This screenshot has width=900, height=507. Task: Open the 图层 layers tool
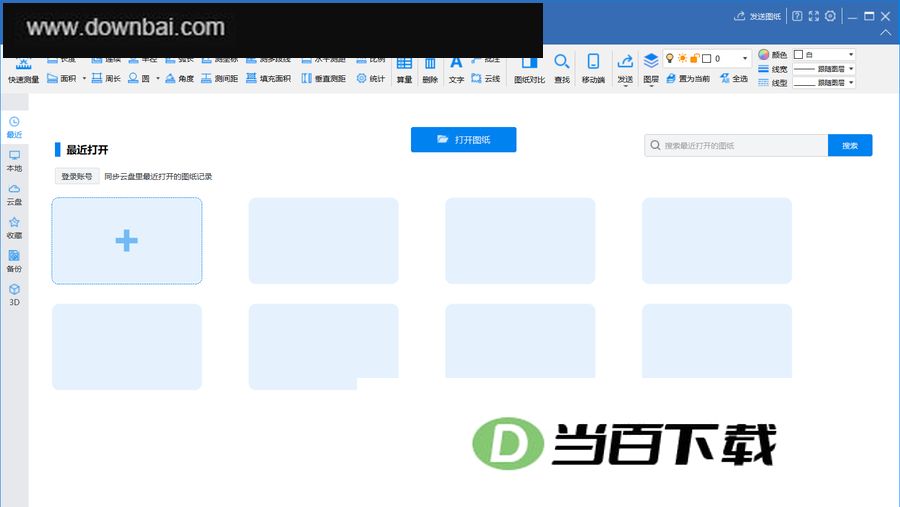(x=651, y=70)
